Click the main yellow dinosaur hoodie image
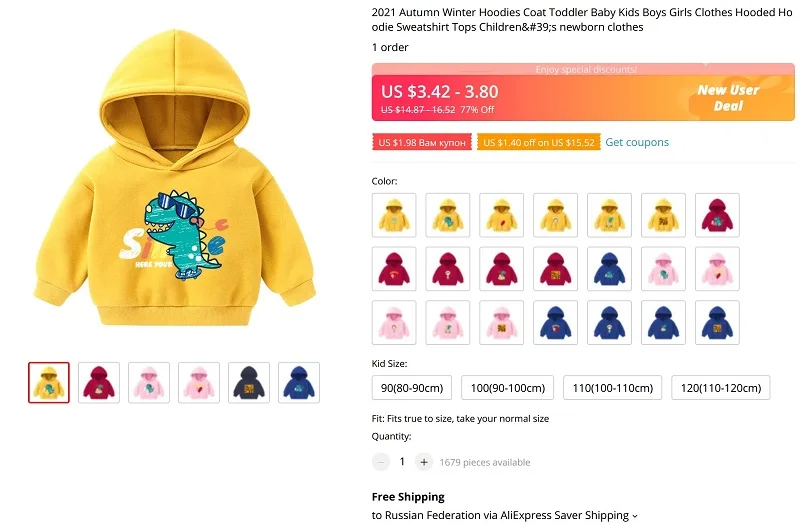The height and width of the screenshot is (524, 800). pos(174,179)
